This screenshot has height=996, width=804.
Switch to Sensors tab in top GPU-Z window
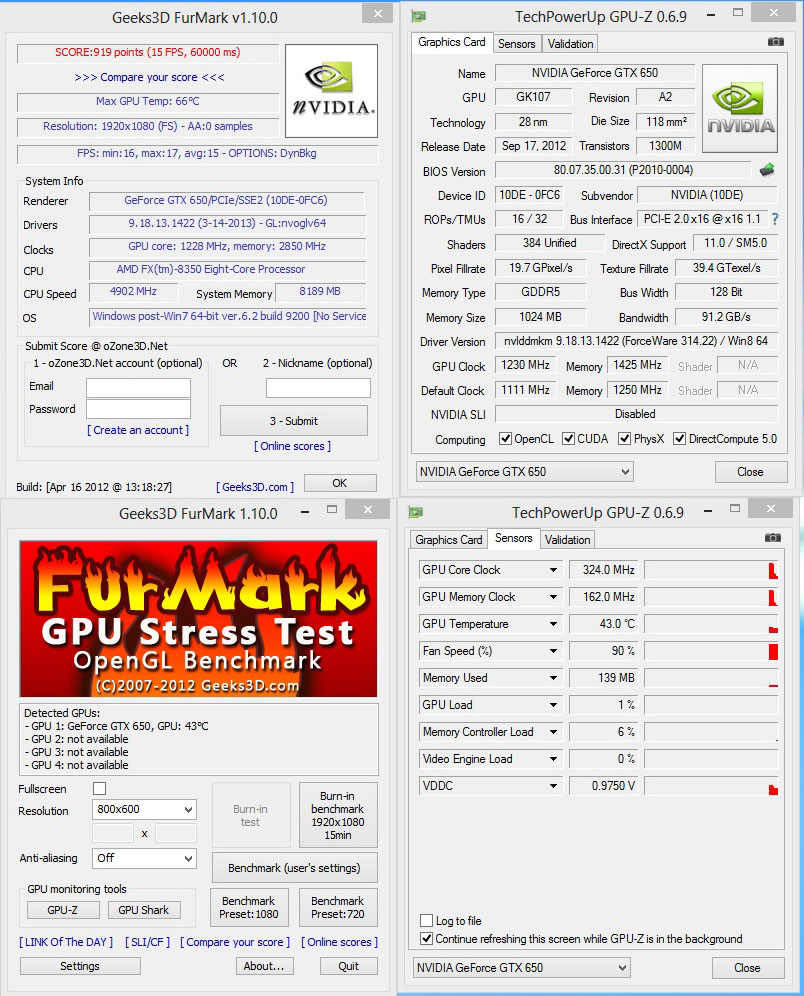pyautogui.click(x=516, y=44)
